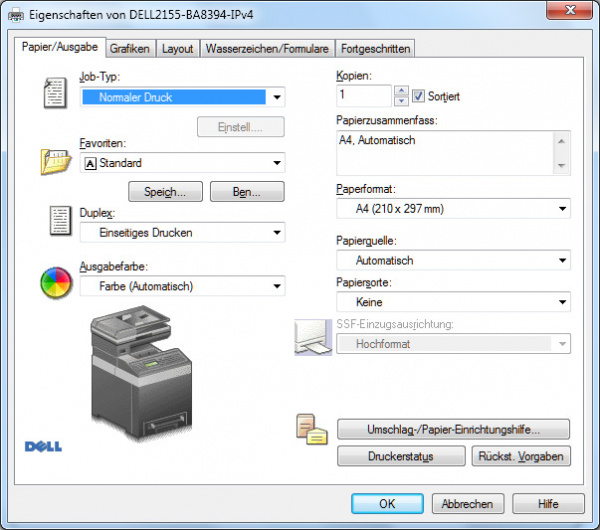The height and width of the screenshot is (530, 600).
Task: Click the Rückst. Vorgaben button
Action: [520, 456]
